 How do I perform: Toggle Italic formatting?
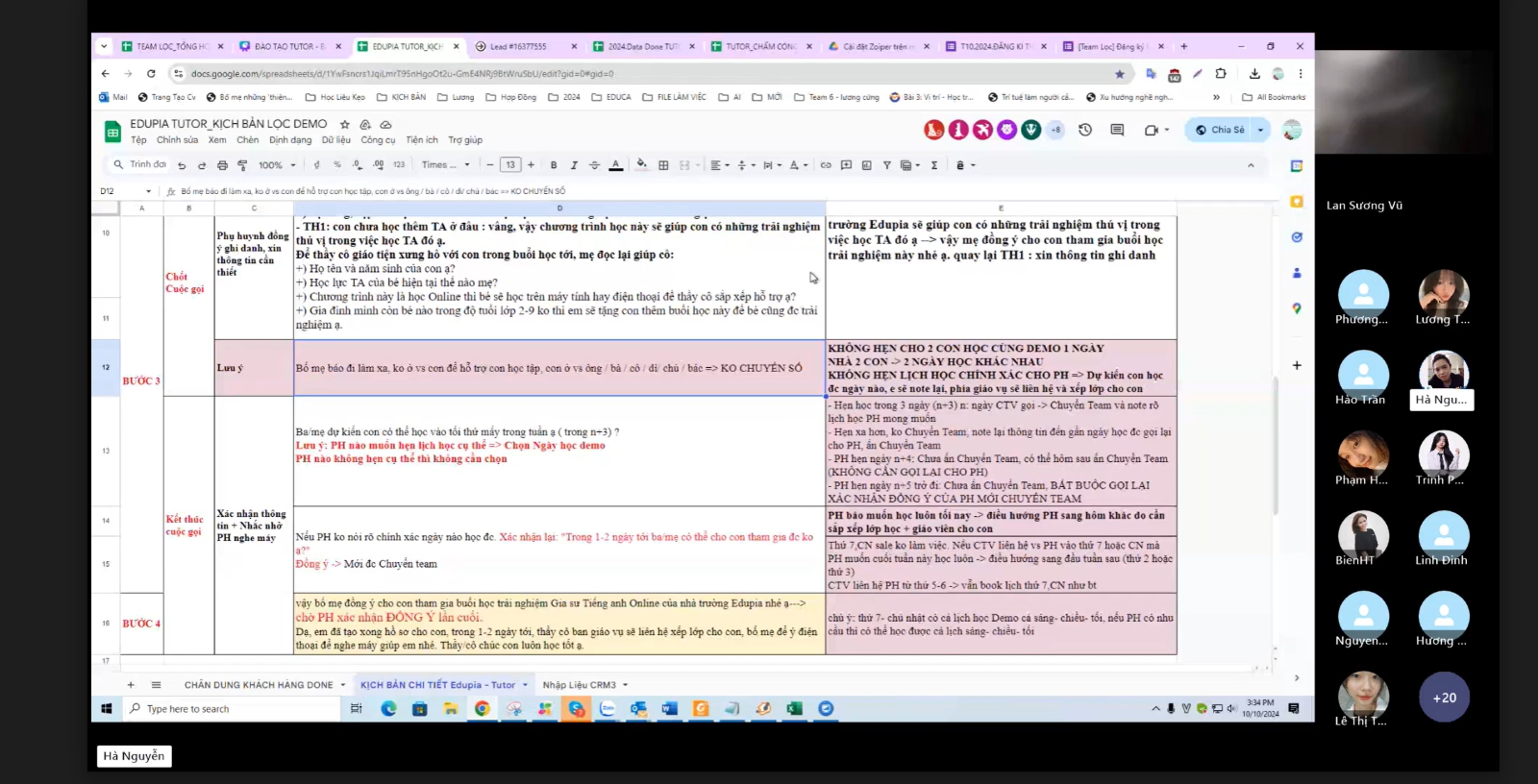[574, 165]
